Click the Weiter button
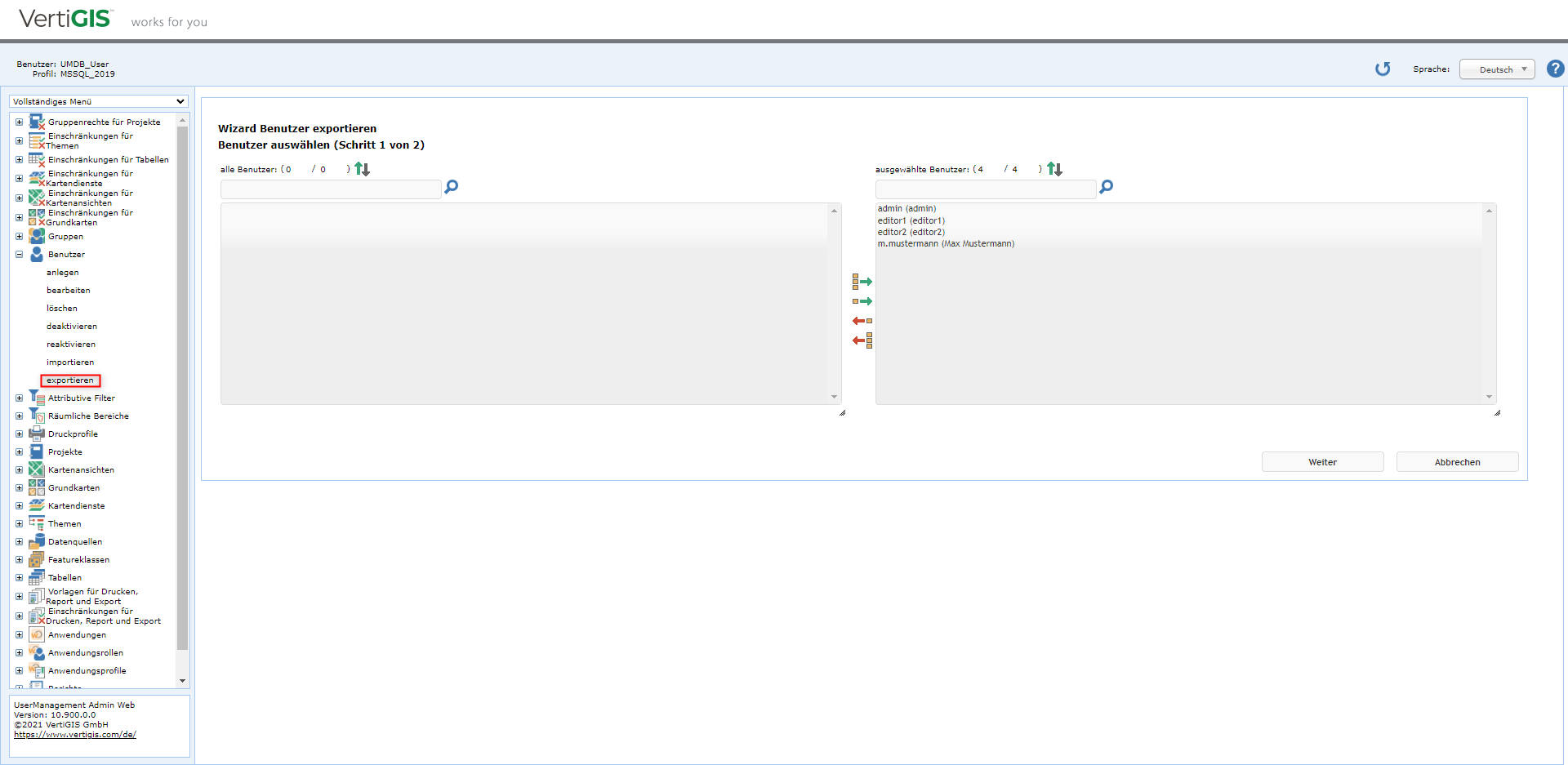This screenshot has width=1568, height=765. pos(1322,461)
